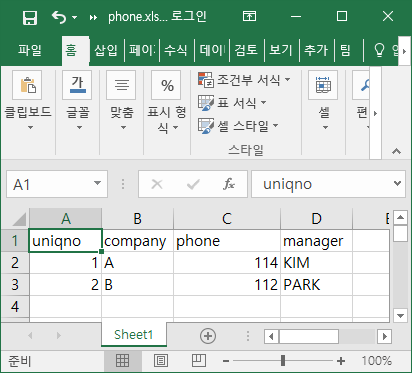Switch to the 추가 ribbon tab
Viewport: 412px width, 373px height.
click(316, 50)
